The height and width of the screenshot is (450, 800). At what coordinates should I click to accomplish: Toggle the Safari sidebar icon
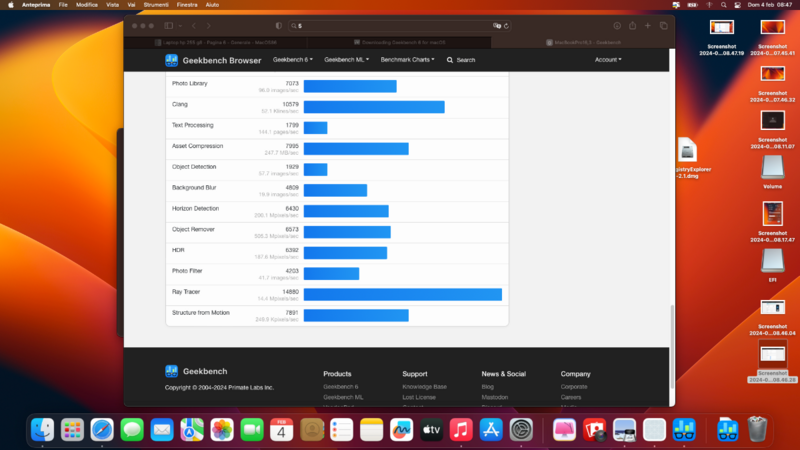(168, 26)
